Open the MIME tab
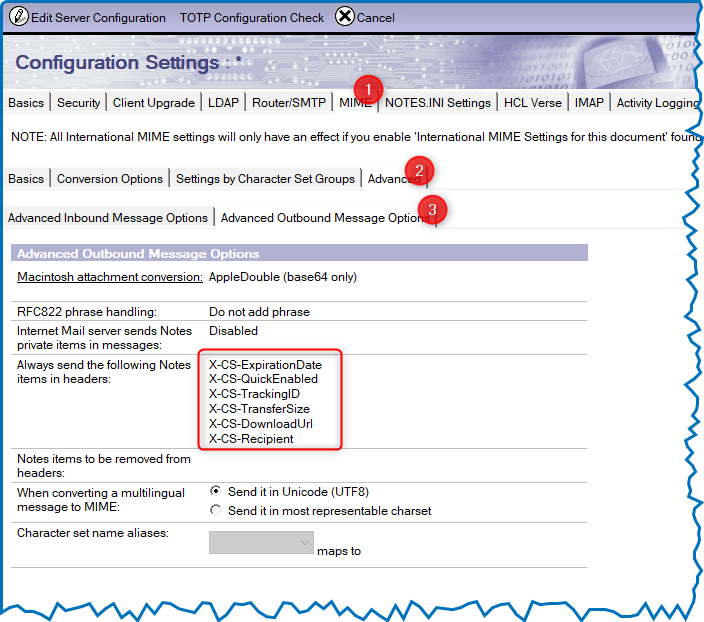Screen dimensions: 704x622 [x=352, y=103]
